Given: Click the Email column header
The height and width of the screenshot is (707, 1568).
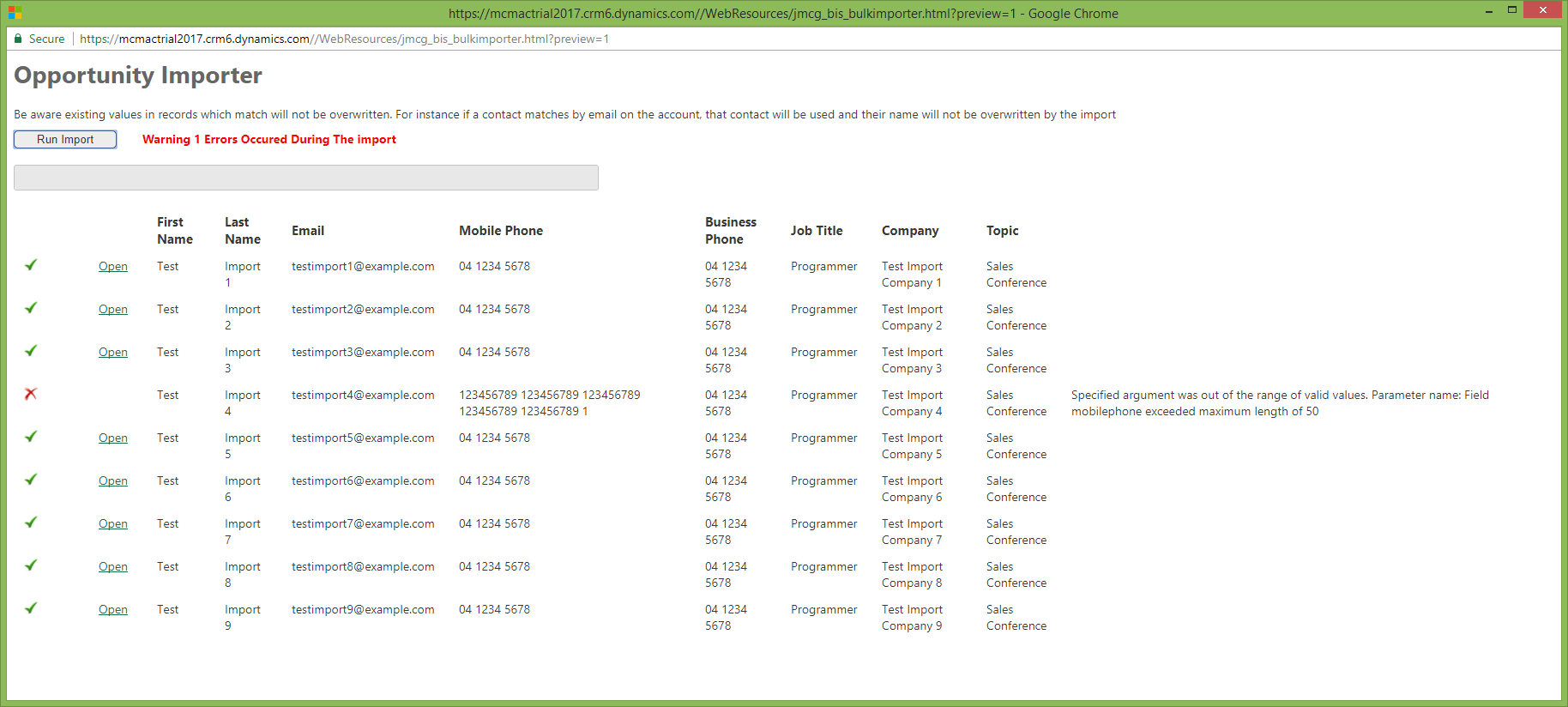Looking at the screenshot, I should point(308,231).
